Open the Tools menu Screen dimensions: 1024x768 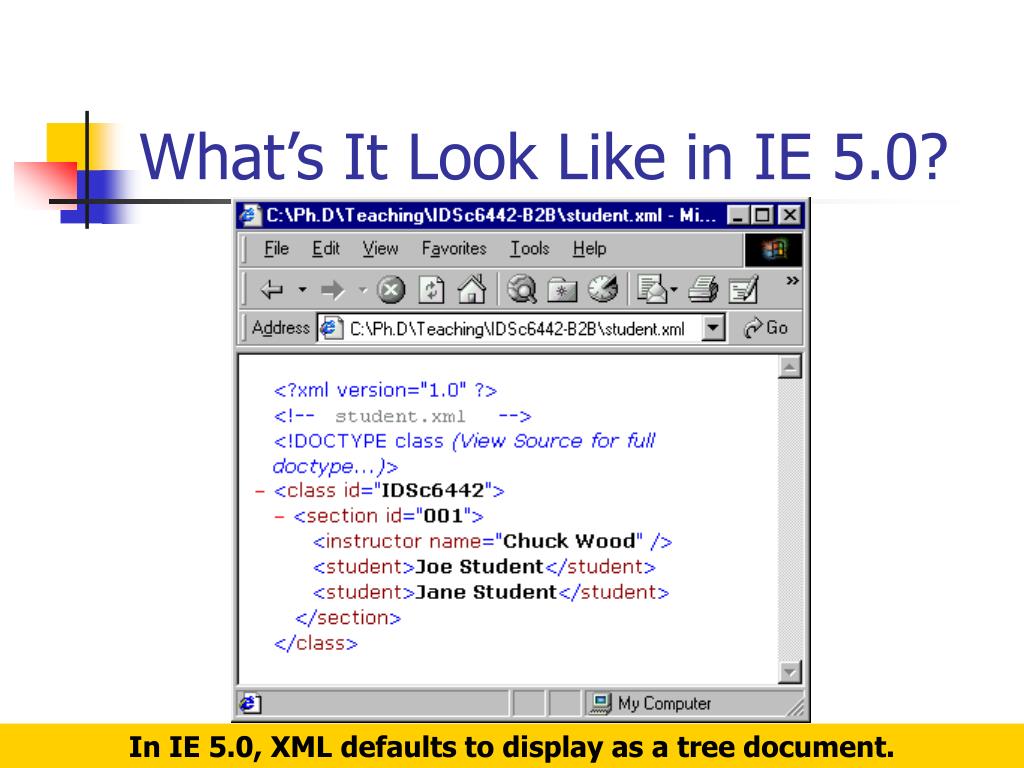530,249
